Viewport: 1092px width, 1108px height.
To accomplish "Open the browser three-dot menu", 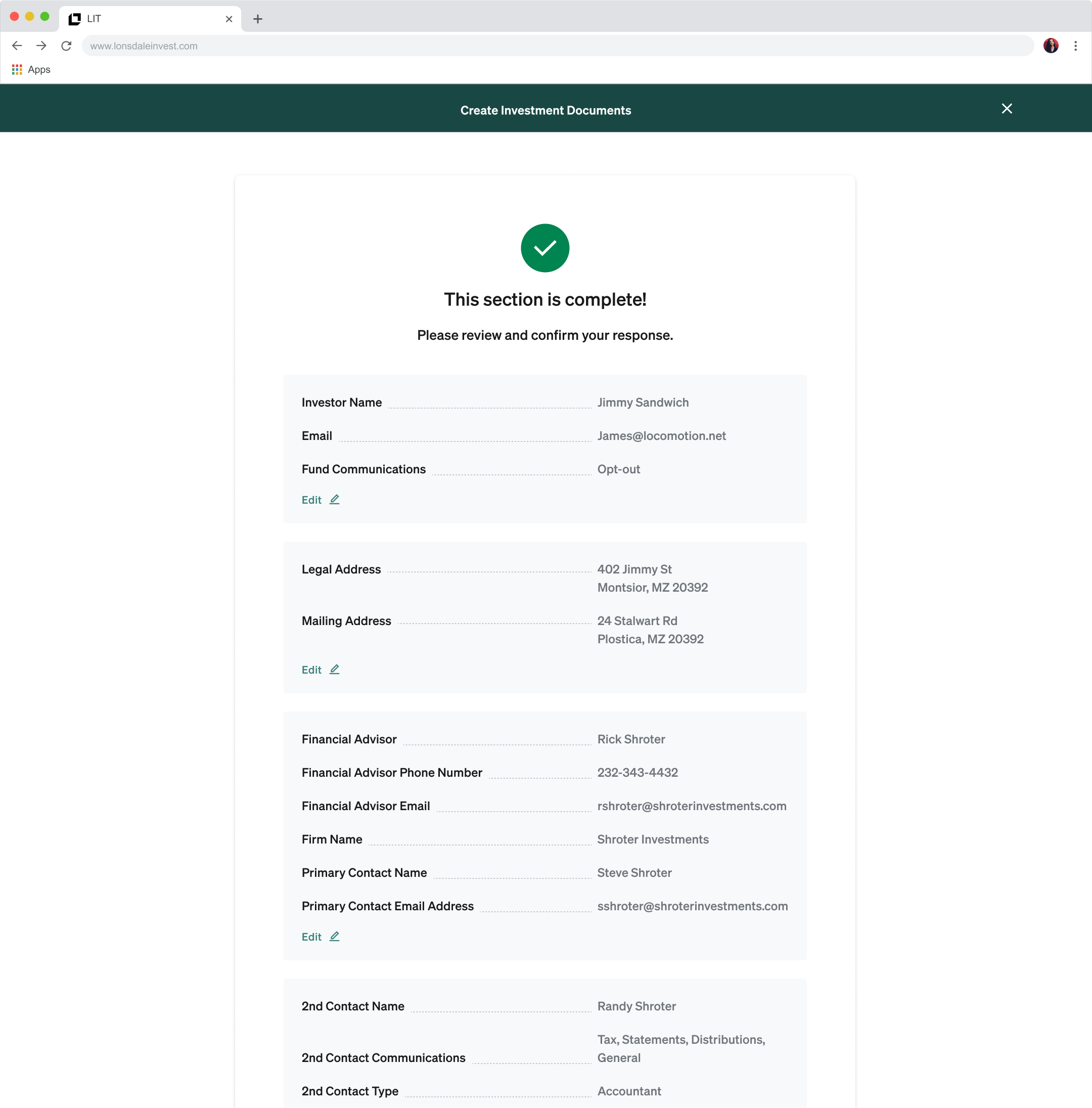I will tap(1075, 46).
